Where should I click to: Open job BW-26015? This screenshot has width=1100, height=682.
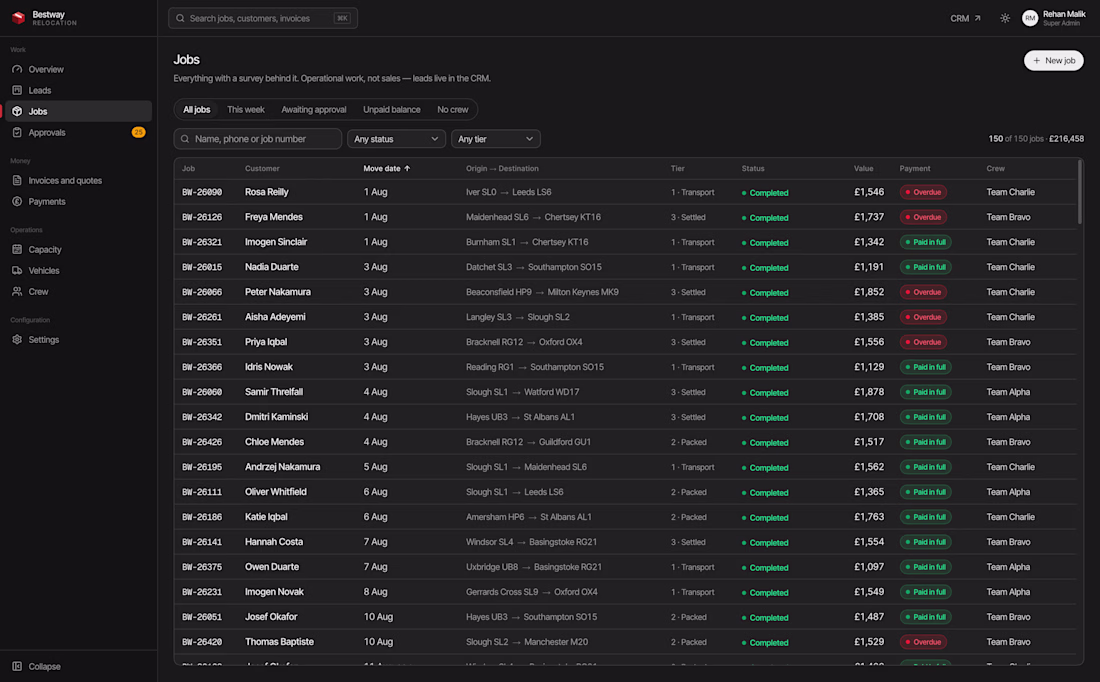[x=202, y=267]
